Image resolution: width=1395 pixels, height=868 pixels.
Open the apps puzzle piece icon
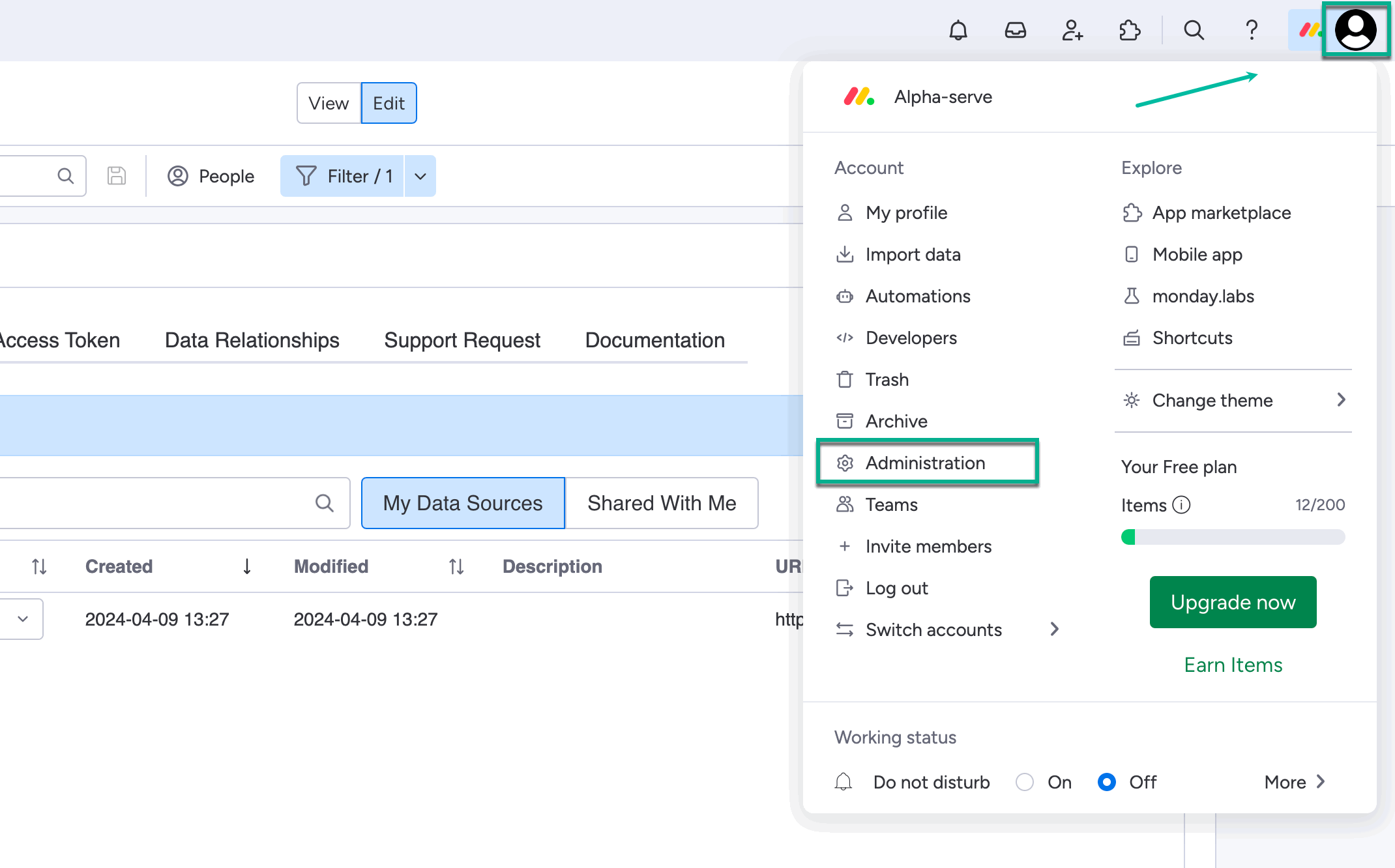tap(1130, 30)
